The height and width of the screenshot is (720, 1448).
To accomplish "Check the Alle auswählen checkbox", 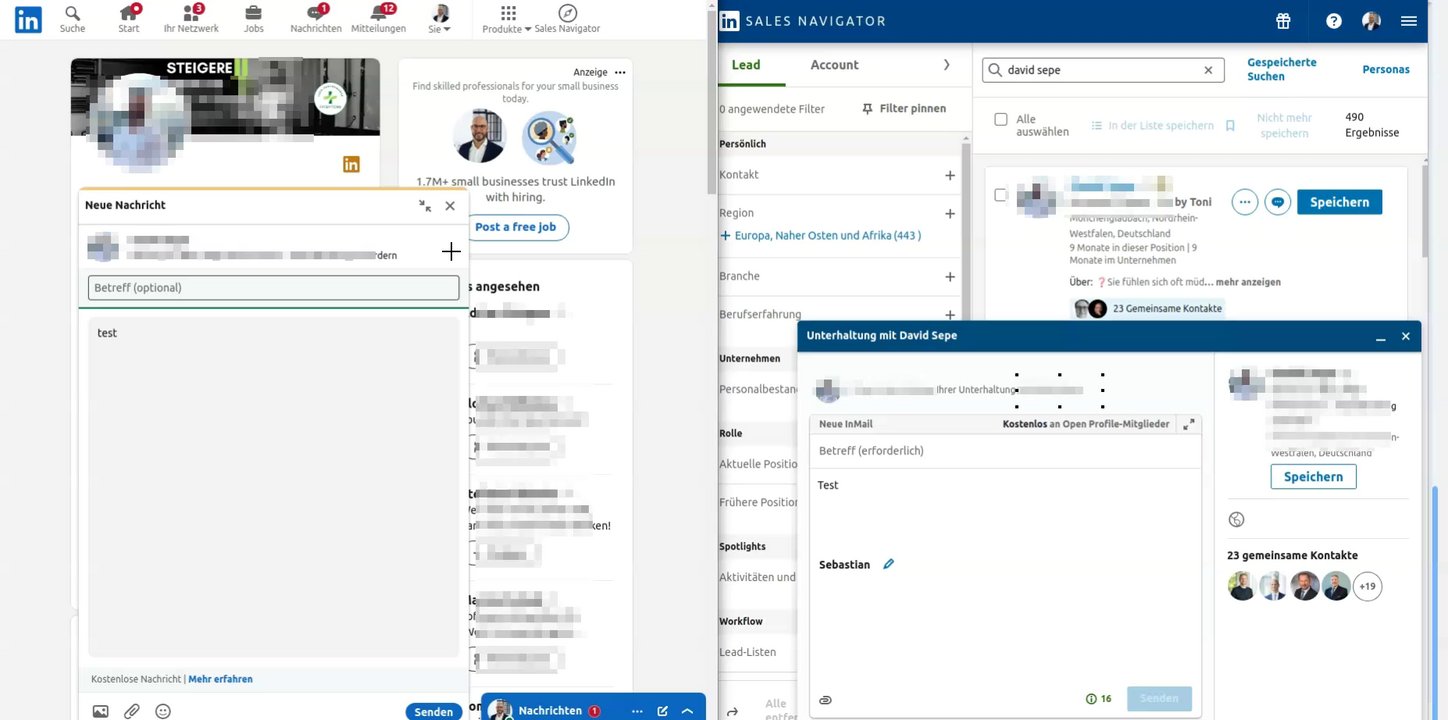I will (1001, 119).
